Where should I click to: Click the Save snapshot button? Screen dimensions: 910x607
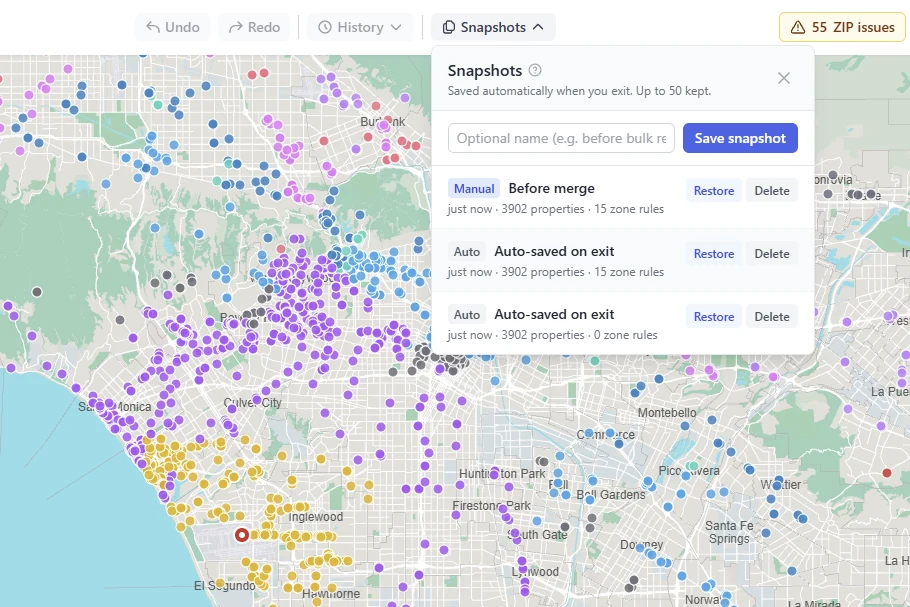(x=740, y=138)
